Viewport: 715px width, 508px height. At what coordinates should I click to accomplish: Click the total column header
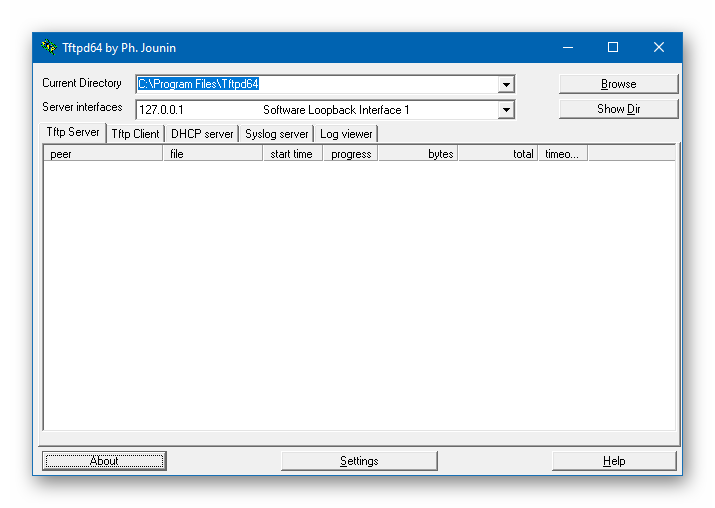tap(498, 154)
